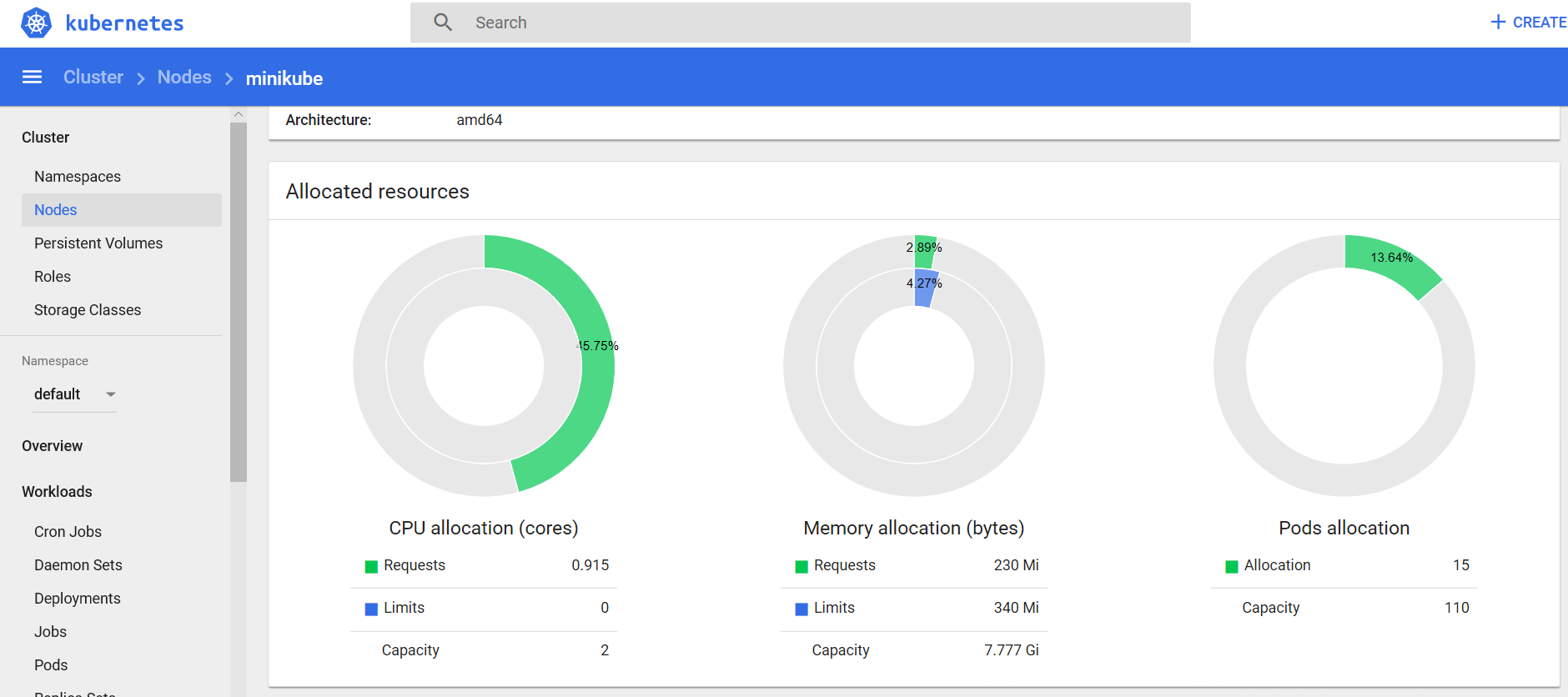Click the amd64 architecture value
The image size is (1568, 697).
tap(480, 120)
